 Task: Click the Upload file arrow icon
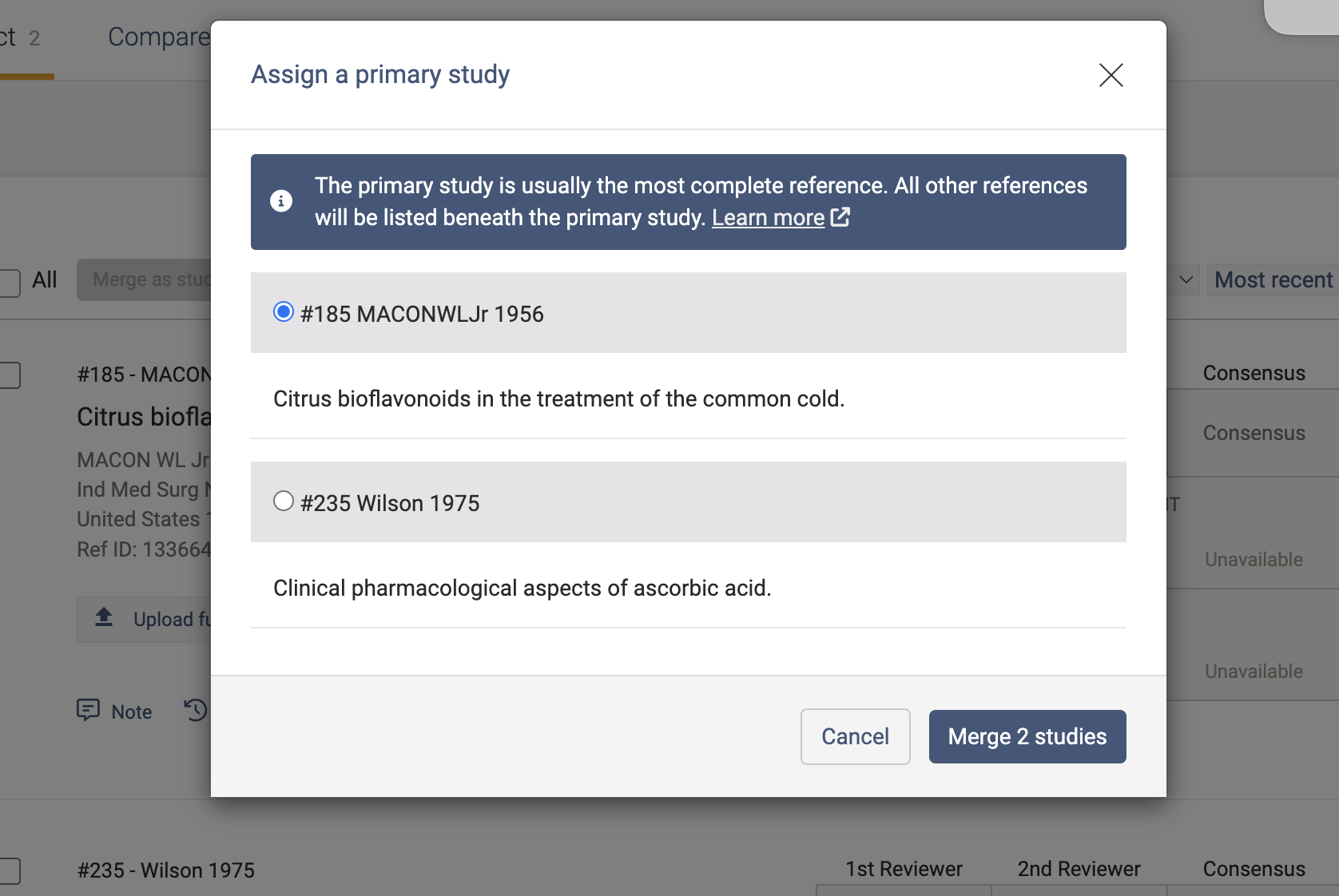[x=104, y=618]
